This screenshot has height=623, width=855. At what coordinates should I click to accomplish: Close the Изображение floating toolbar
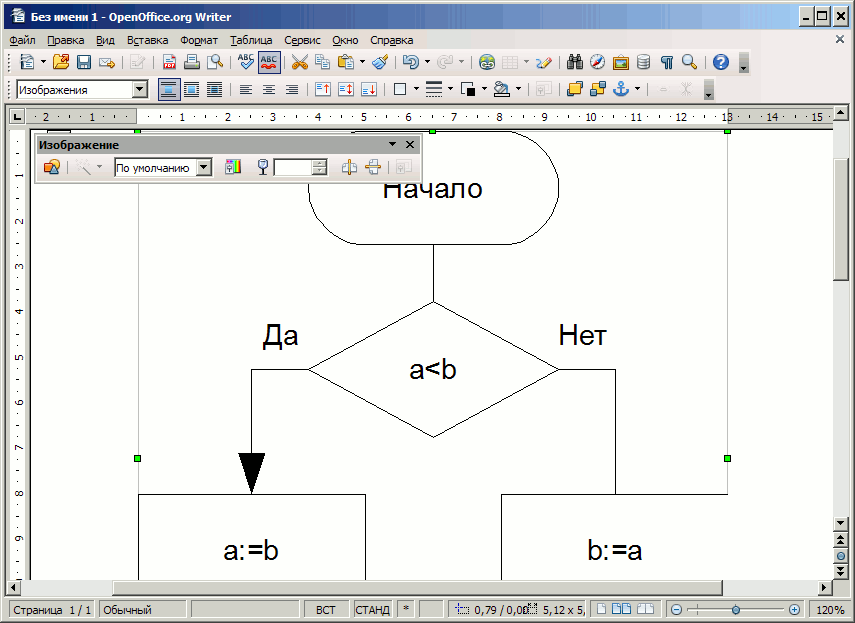coord(410,144)
